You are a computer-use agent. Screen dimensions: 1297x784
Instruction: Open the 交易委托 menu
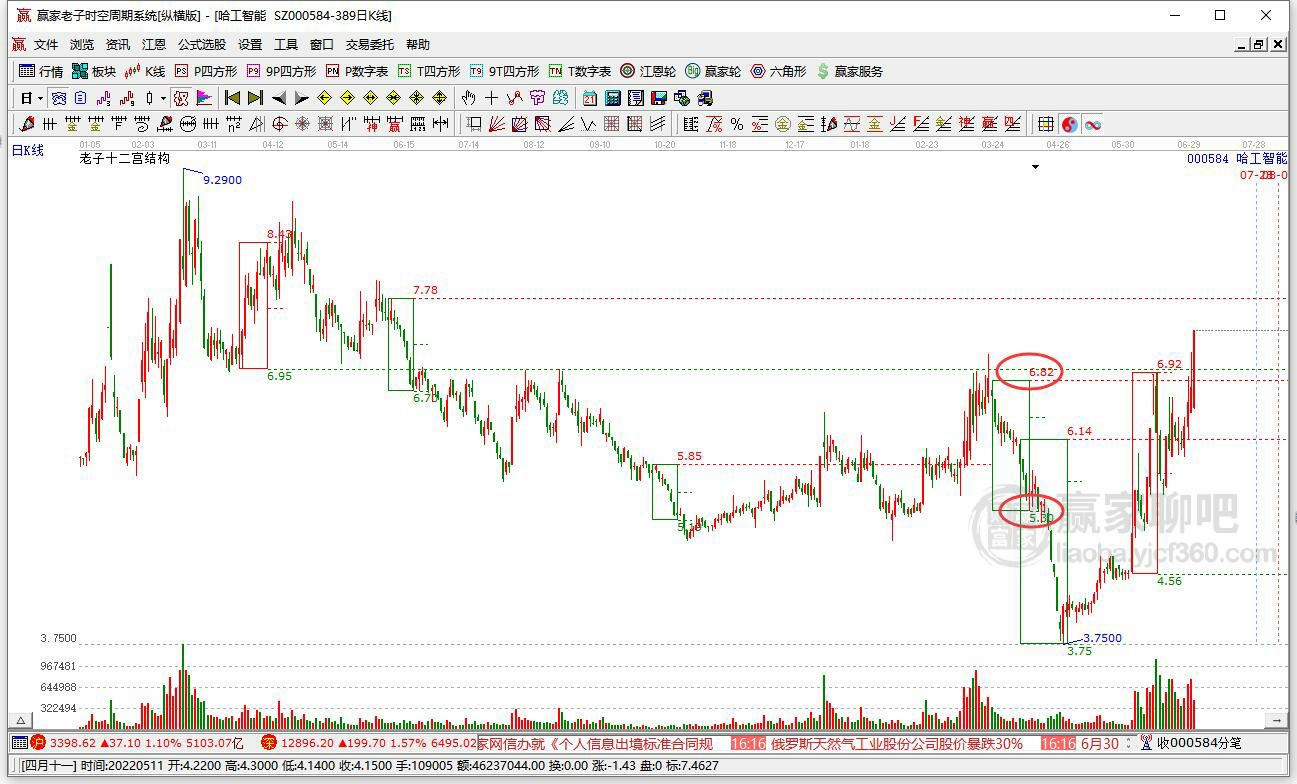[370, 45]
